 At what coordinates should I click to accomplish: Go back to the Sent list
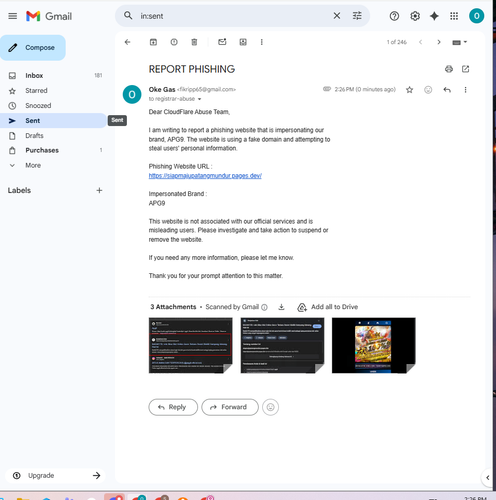click(x=127, y=42)
